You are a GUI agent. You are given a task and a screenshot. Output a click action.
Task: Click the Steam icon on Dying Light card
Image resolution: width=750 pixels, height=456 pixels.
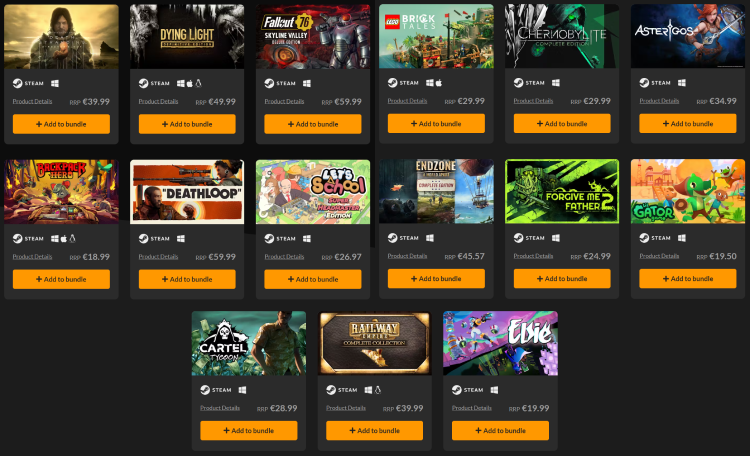tap(143, 83)
